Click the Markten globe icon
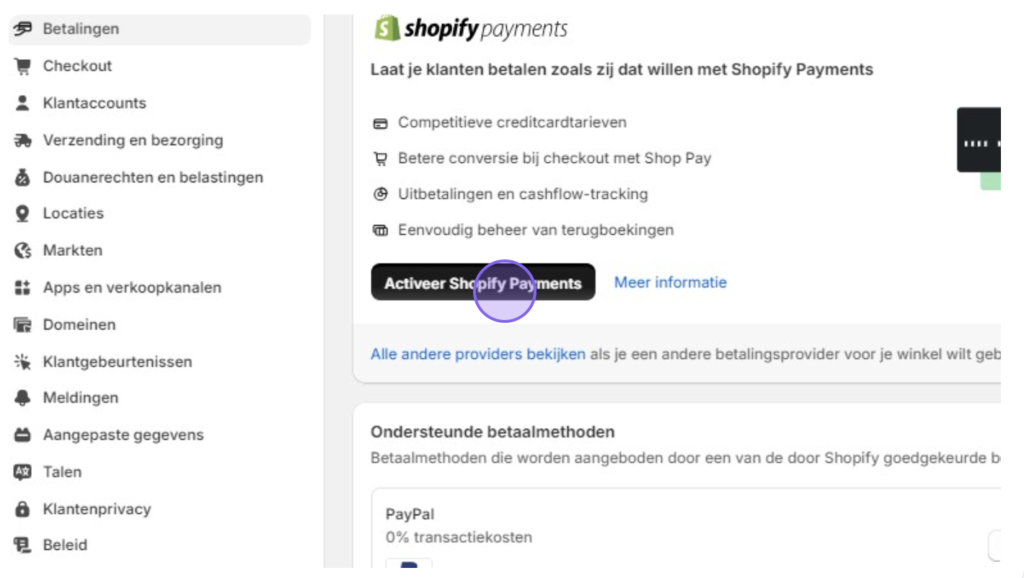Image resolution: width=1024 pixels, height=578 pixels. tap(23, 251)
